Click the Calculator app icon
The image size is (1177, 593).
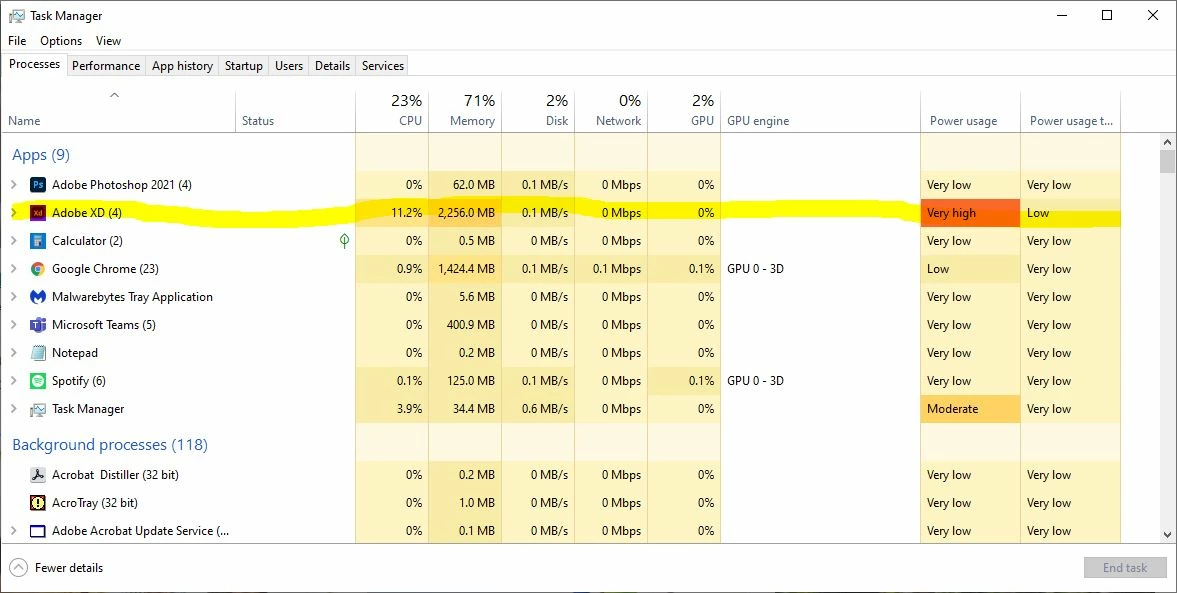38,241
